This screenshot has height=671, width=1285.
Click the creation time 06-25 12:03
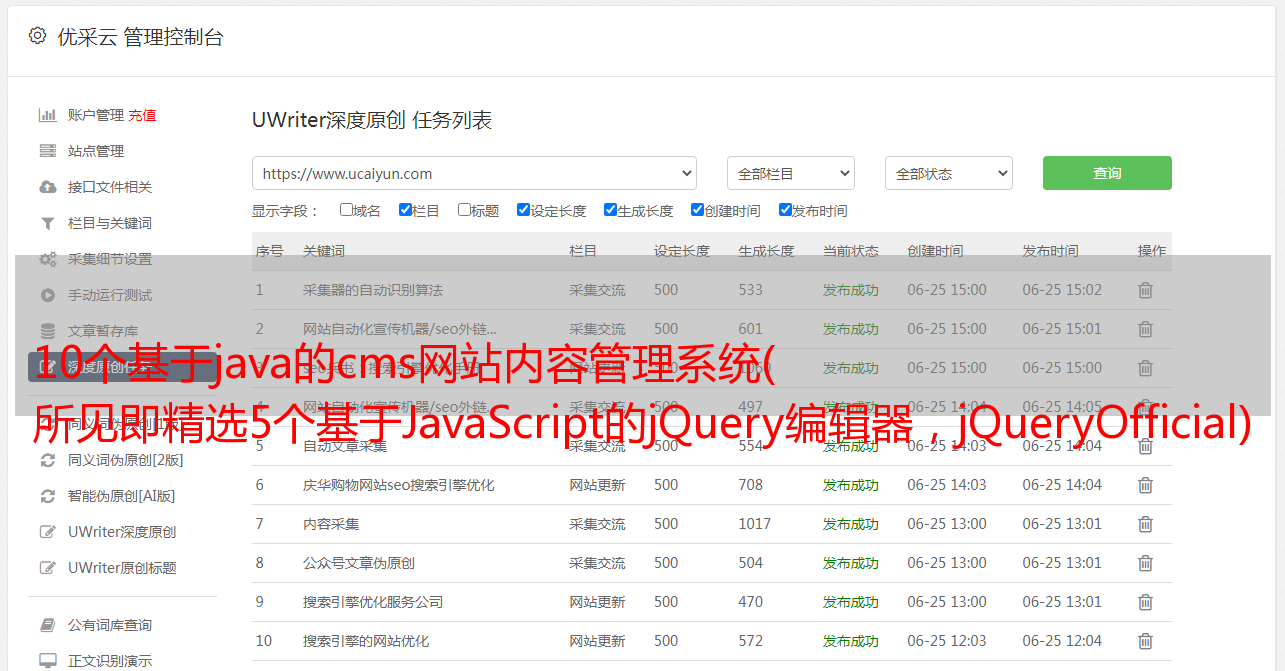coord(947,641)
